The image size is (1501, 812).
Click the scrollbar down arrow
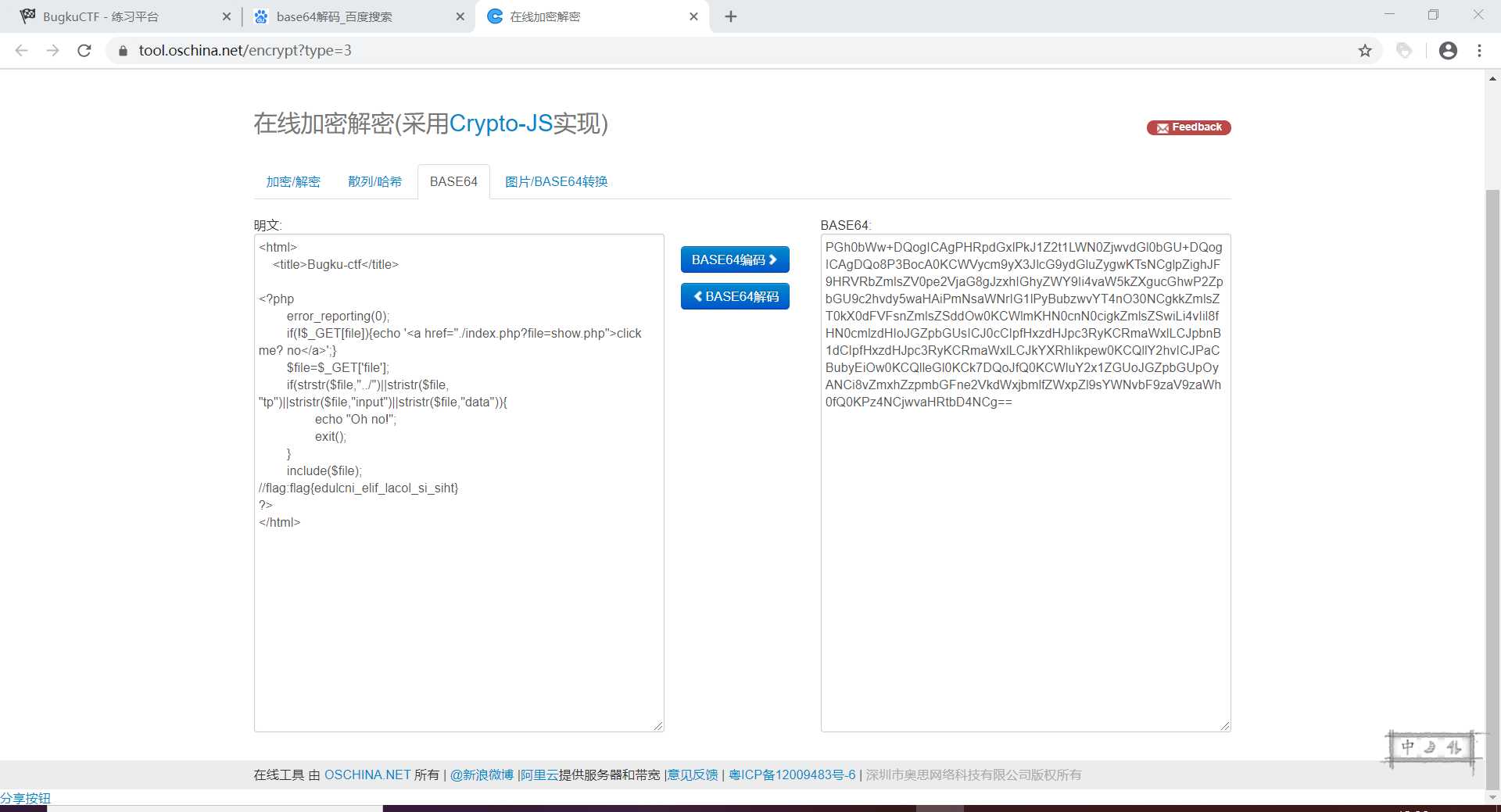(1492, 798)
